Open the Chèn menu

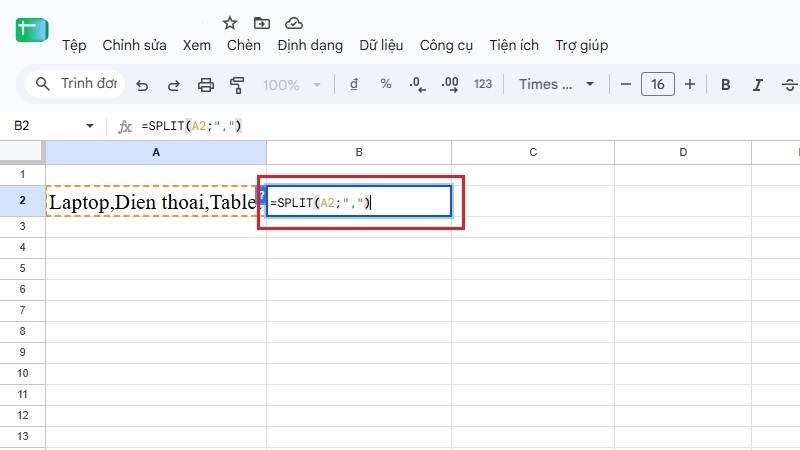tap(243, 45)
